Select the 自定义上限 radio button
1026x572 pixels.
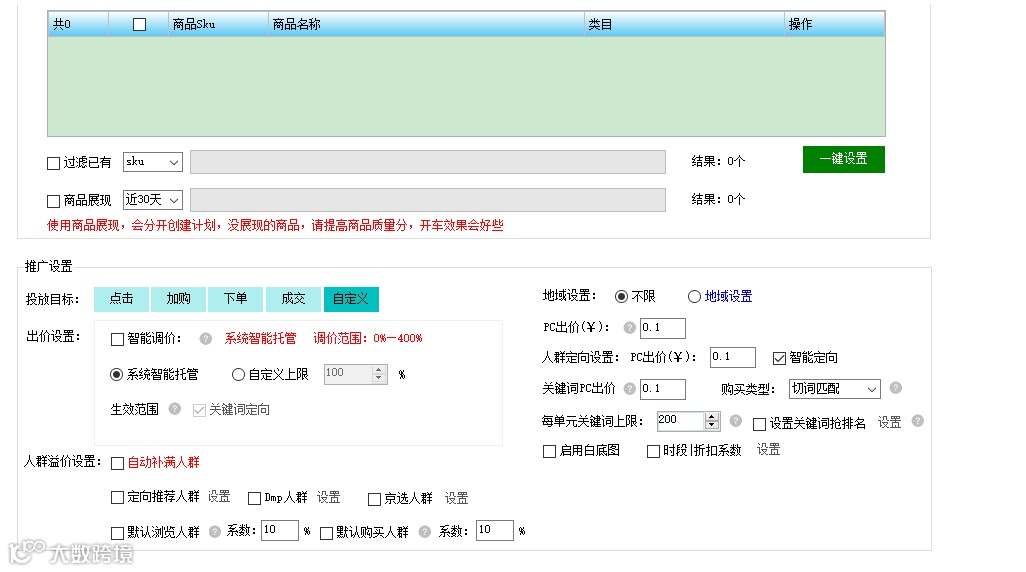238,374
